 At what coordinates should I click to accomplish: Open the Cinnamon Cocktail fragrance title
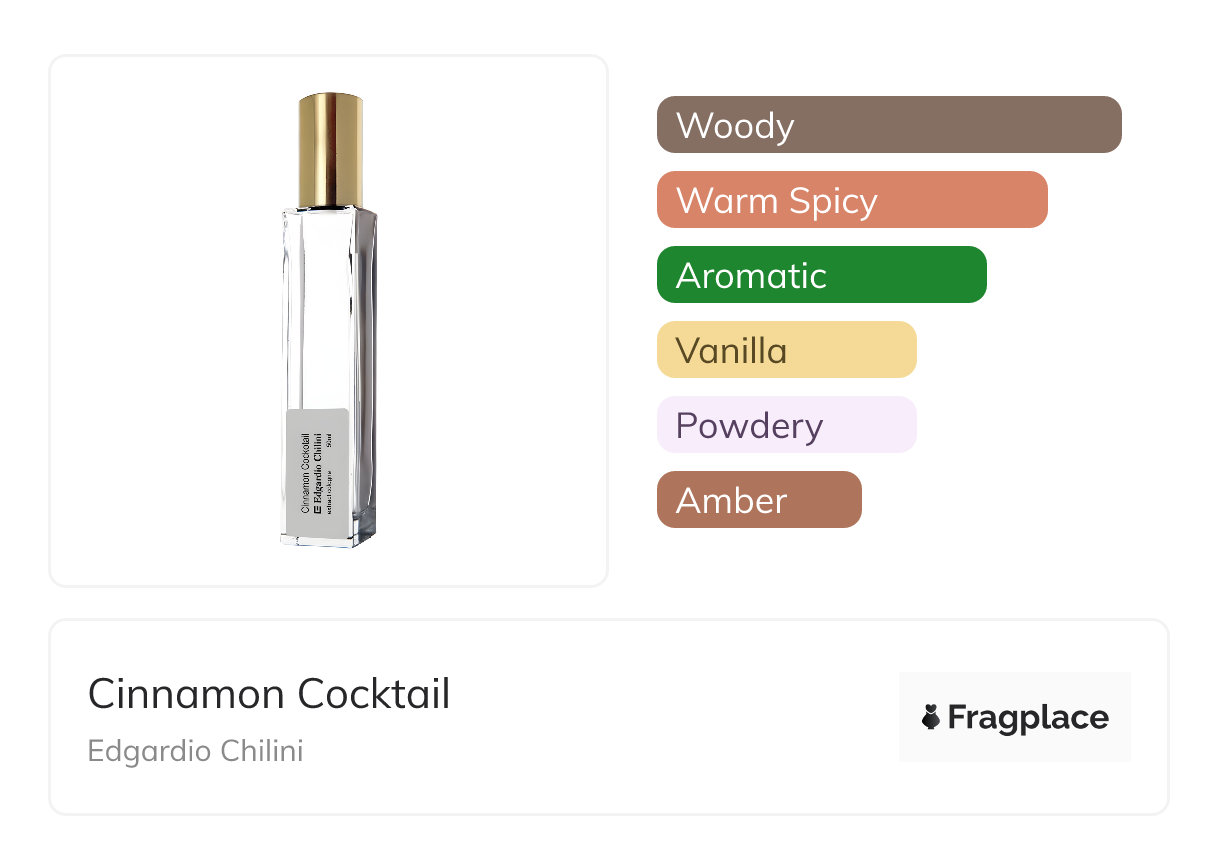click(269, 694)
